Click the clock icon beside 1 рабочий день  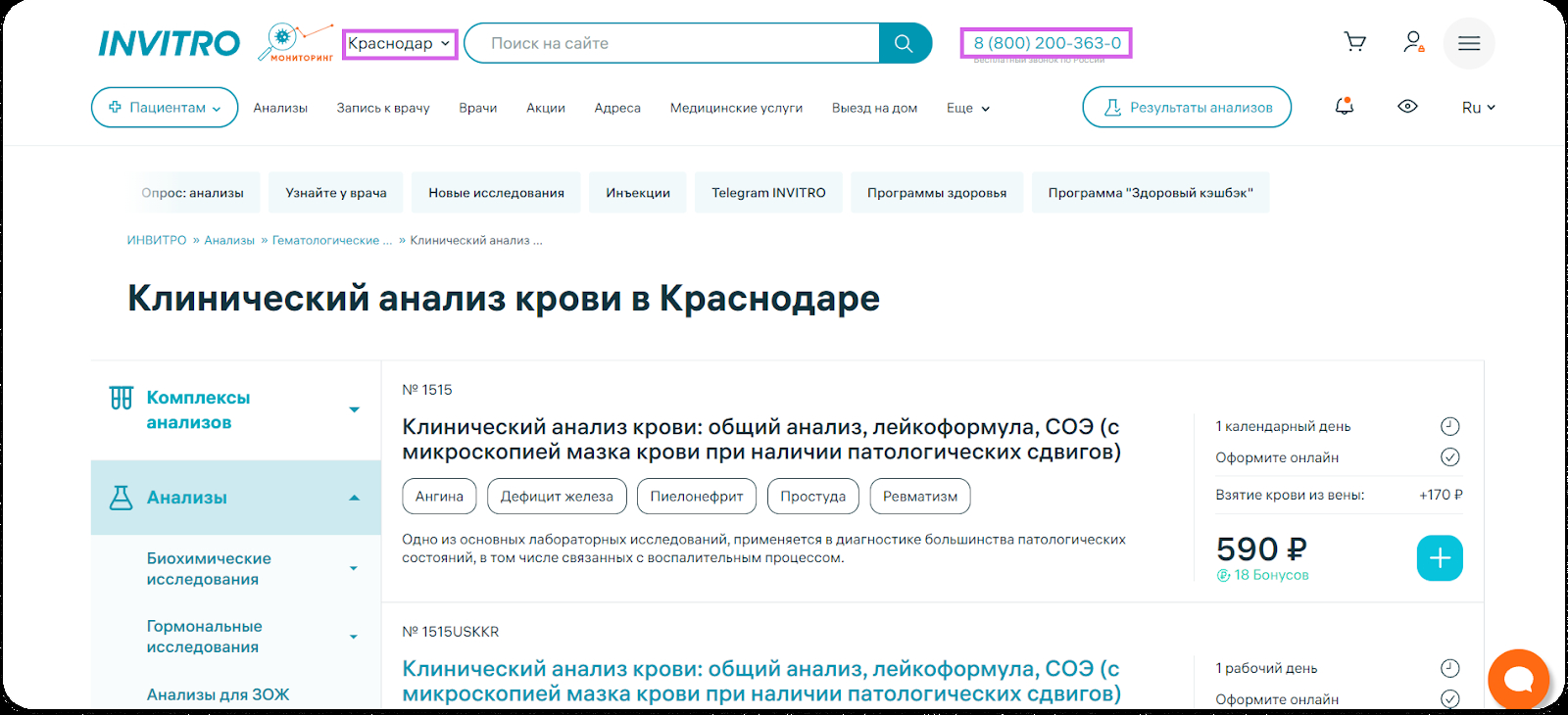click(1450, 668)
